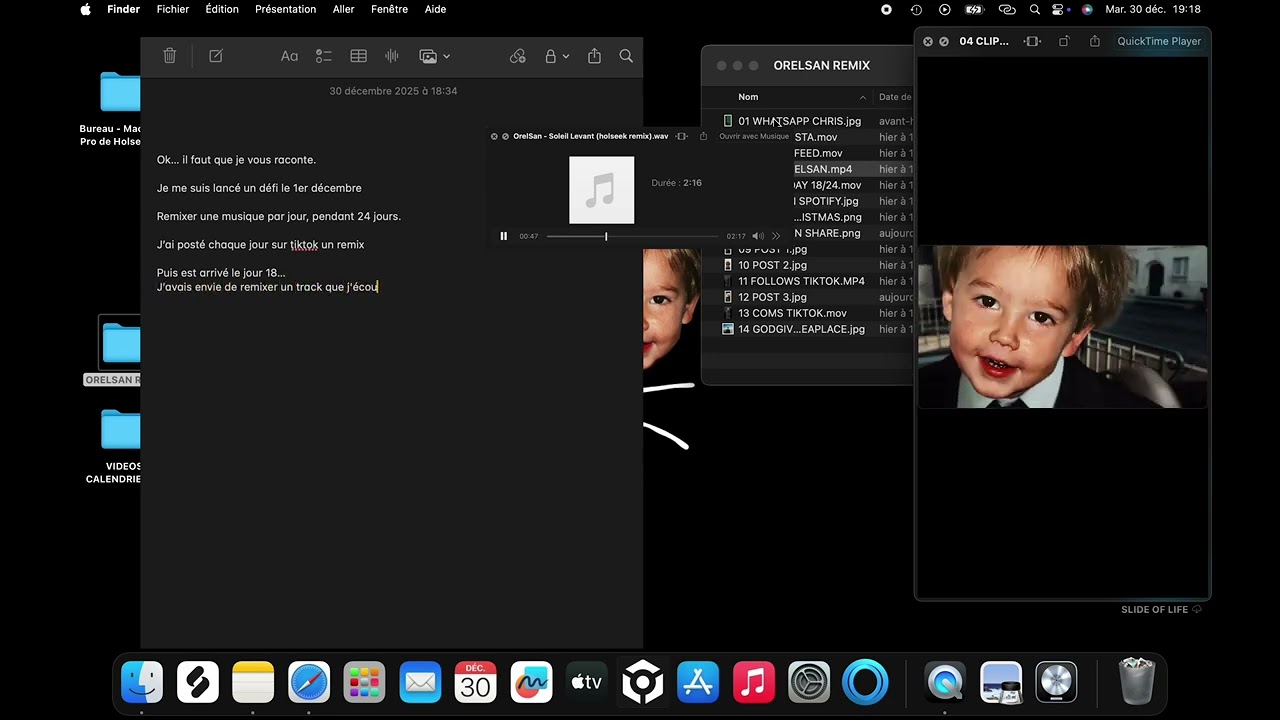Trim the 04 CLIP video with the trim icon
Viewport: 1280px width, 720px height.
coord(1033,41)
